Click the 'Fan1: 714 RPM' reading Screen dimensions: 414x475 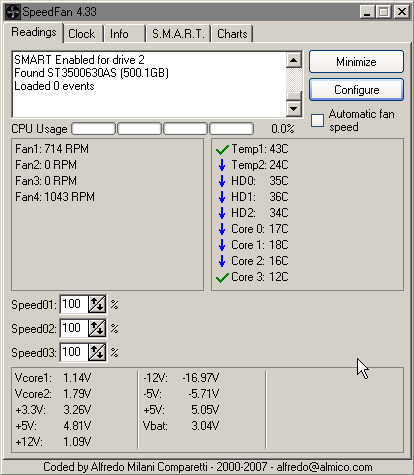[52, 149]
